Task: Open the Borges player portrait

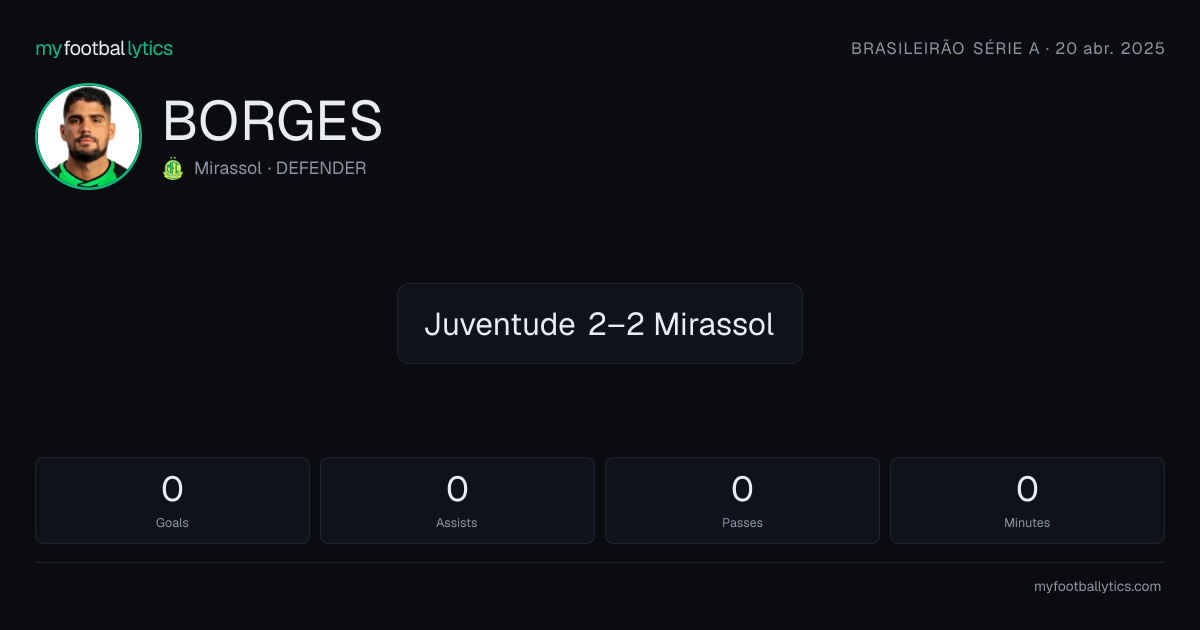Action: [x=88, y=136]
